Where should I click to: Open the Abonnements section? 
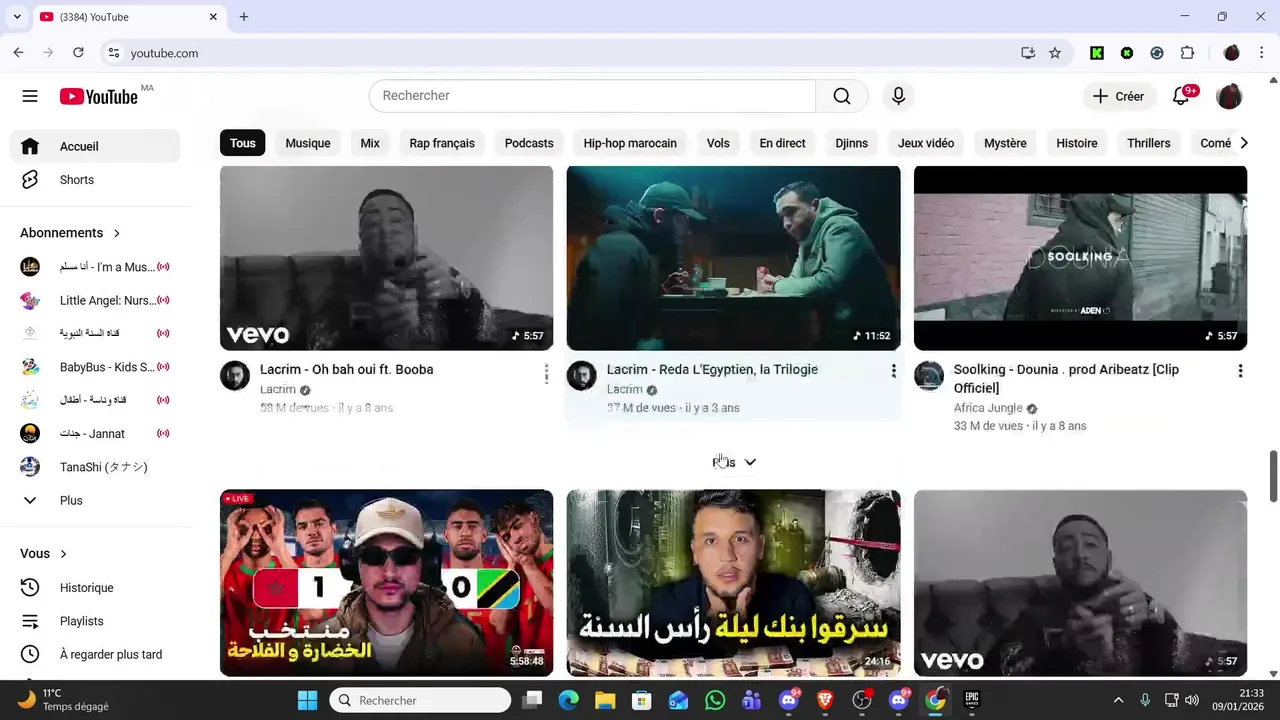pos(70,233)
